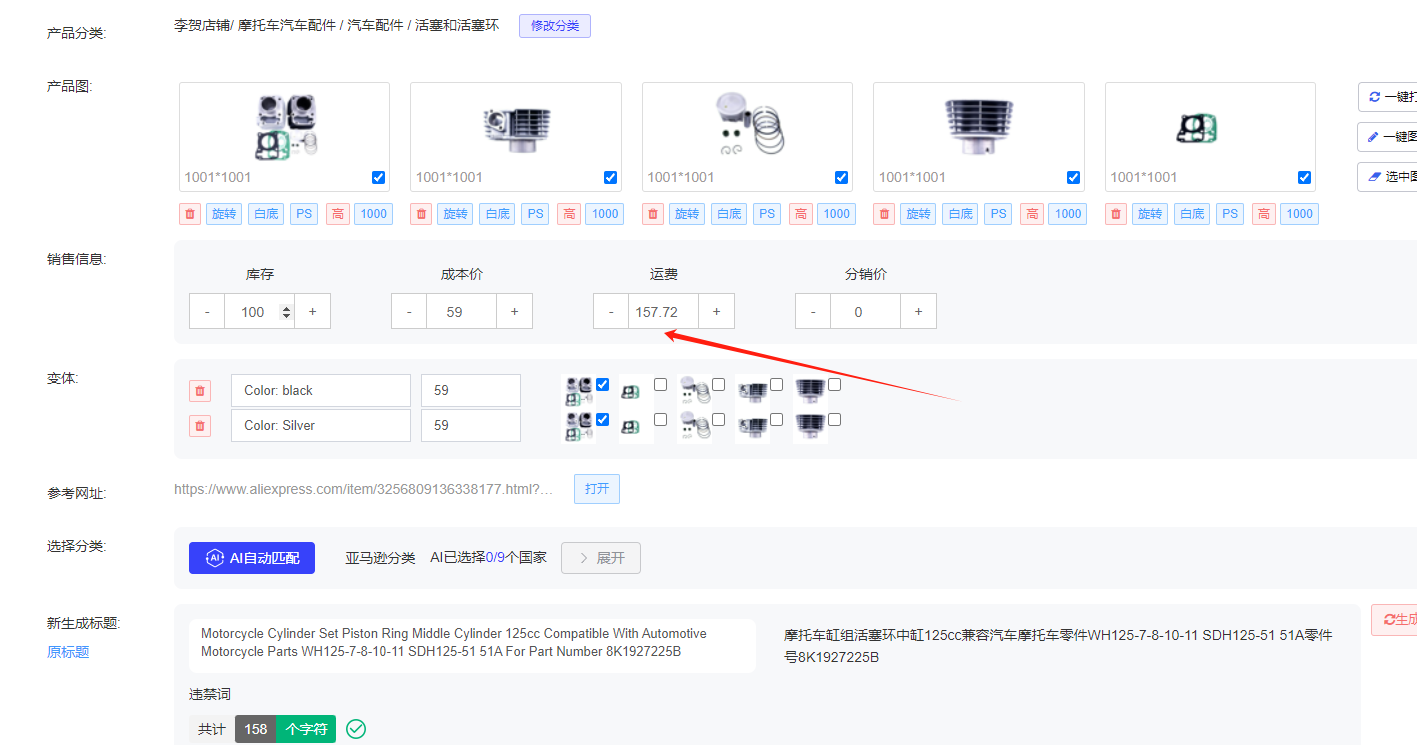The image size is (1417, 745).
Task: Delete the Color: black variant row
Action: tap(200, 391)
